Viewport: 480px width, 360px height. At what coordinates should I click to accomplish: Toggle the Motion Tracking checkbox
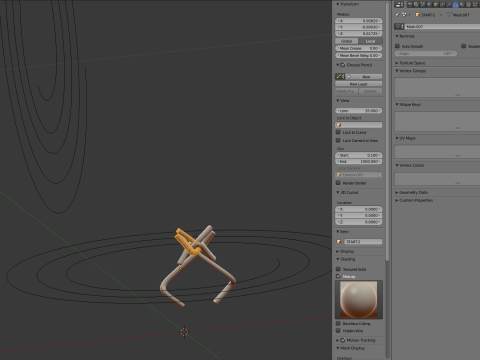342,340
